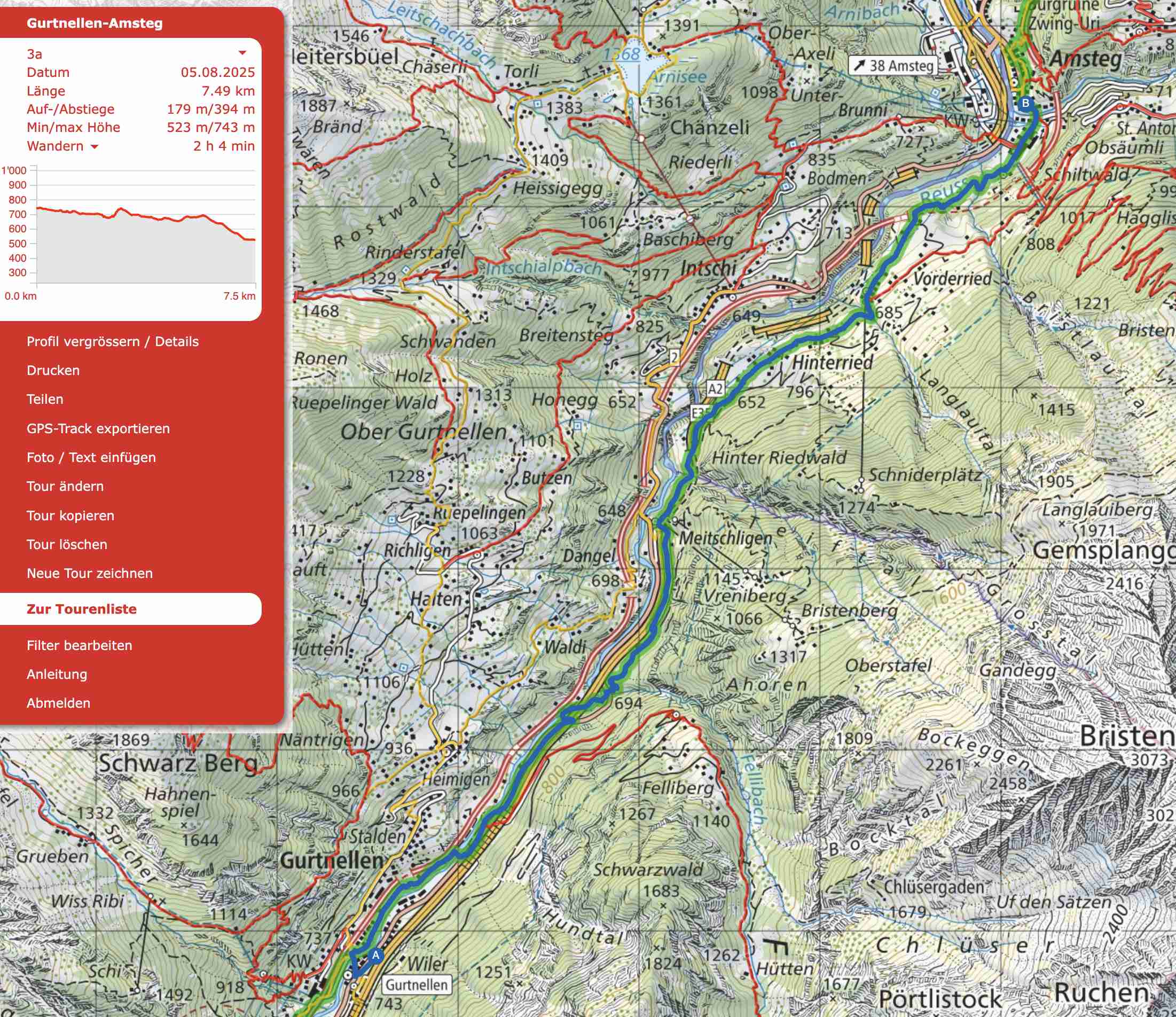Select the Drucken menu entry
This screenshot has height=1017, width=1176.
coord(53,371)
